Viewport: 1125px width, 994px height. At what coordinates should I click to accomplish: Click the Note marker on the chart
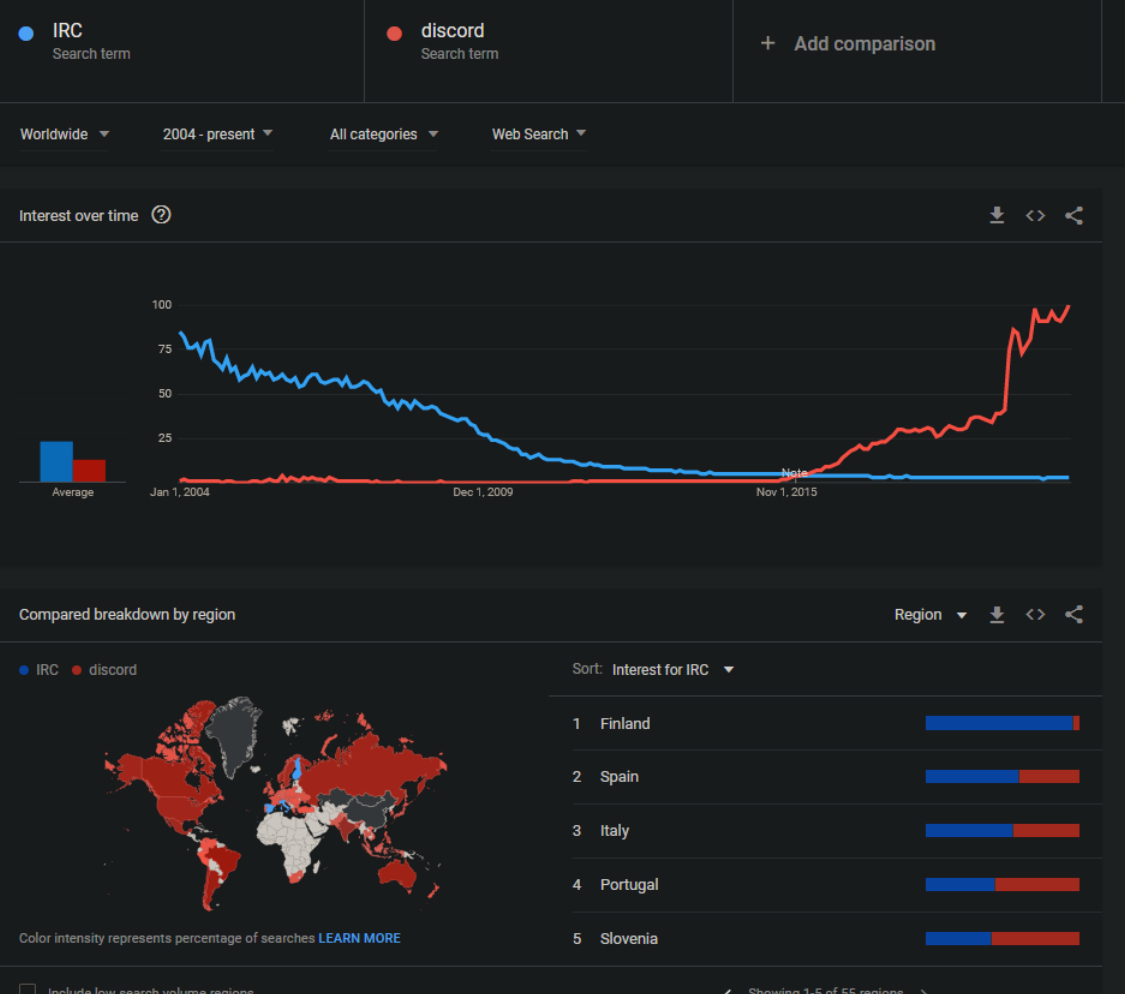(794, 472)
